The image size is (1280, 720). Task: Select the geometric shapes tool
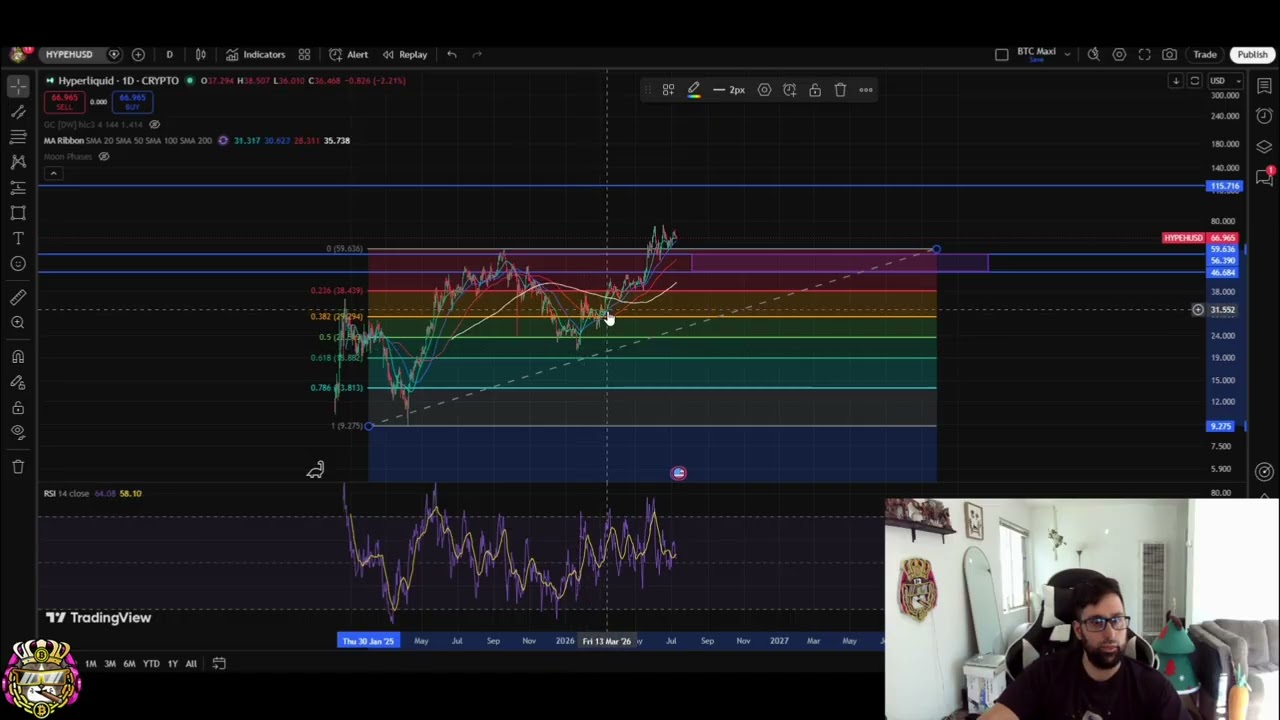[18, 212]
